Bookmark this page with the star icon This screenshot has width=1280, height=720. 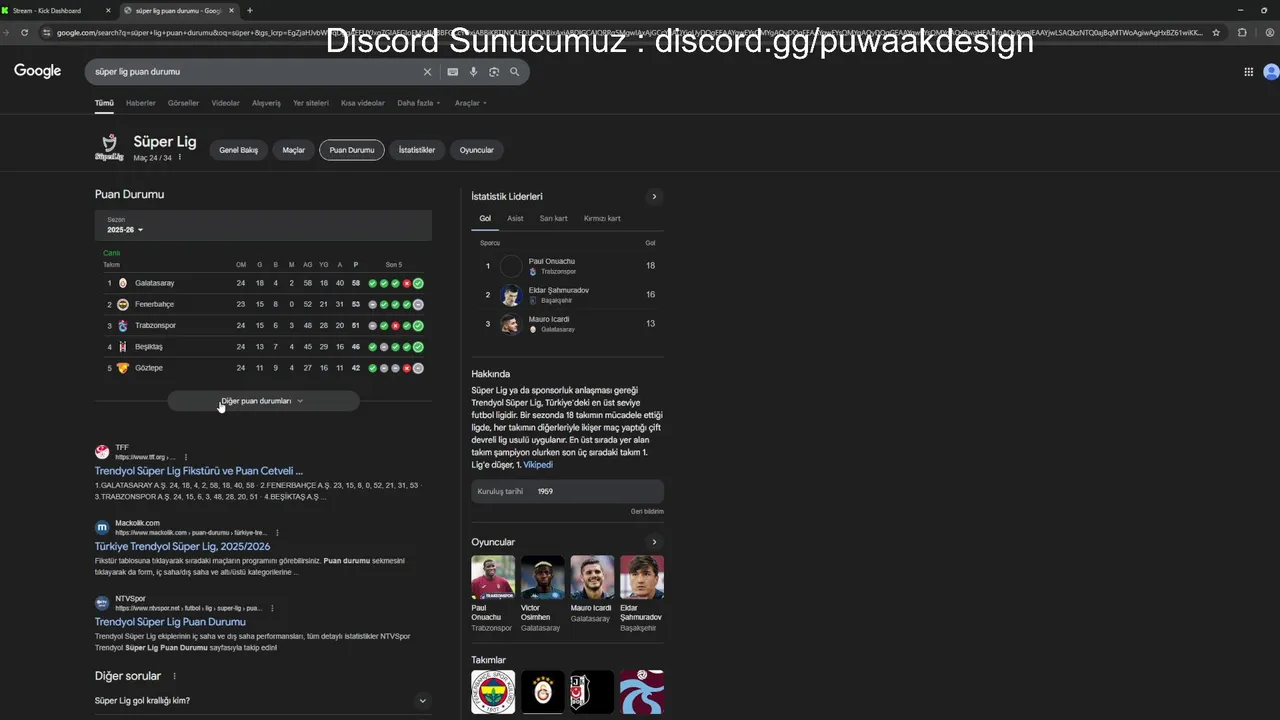[x=1216, y=32]
